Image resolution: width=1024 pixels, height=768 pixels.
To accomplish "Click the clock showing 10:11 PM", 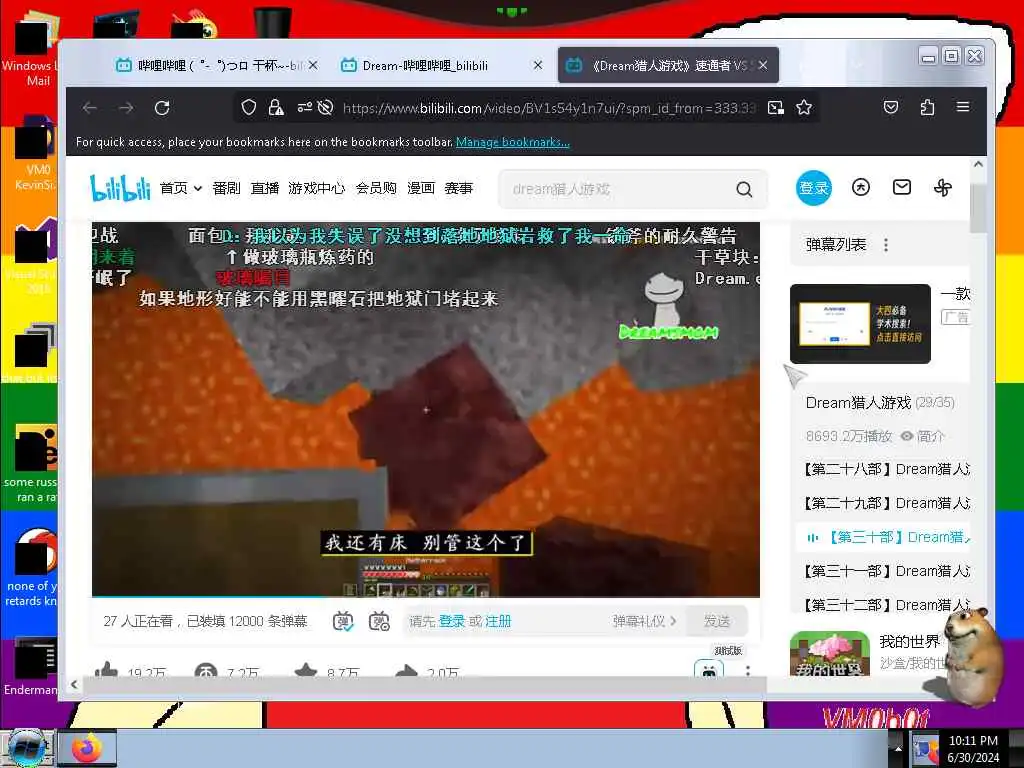I will pyautogui.click(x=973, y=741).
